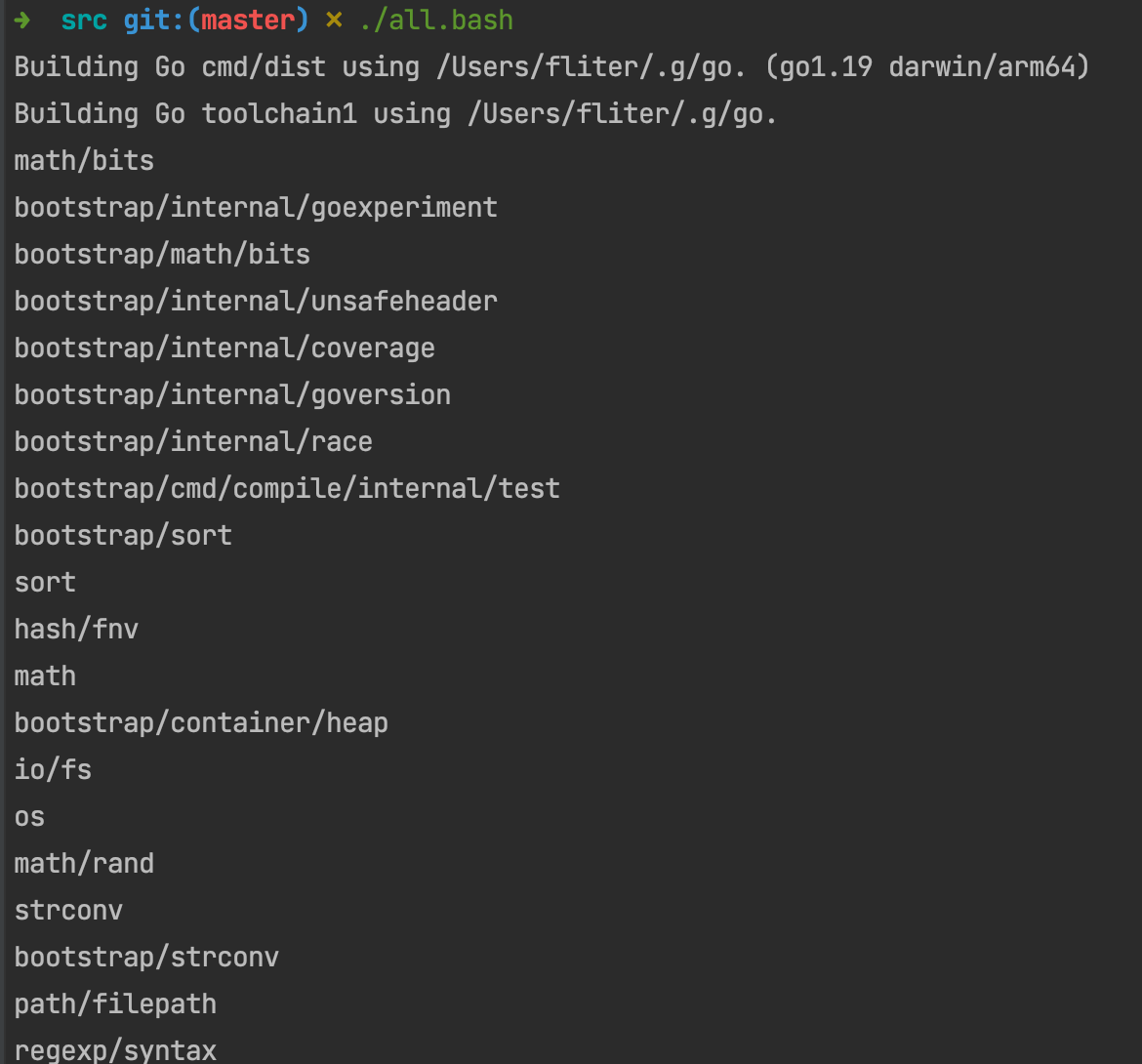Click the bootstrap/internal/goversion line
1142x1064 pixels.
pyautogui.click(x=232, y=395)
